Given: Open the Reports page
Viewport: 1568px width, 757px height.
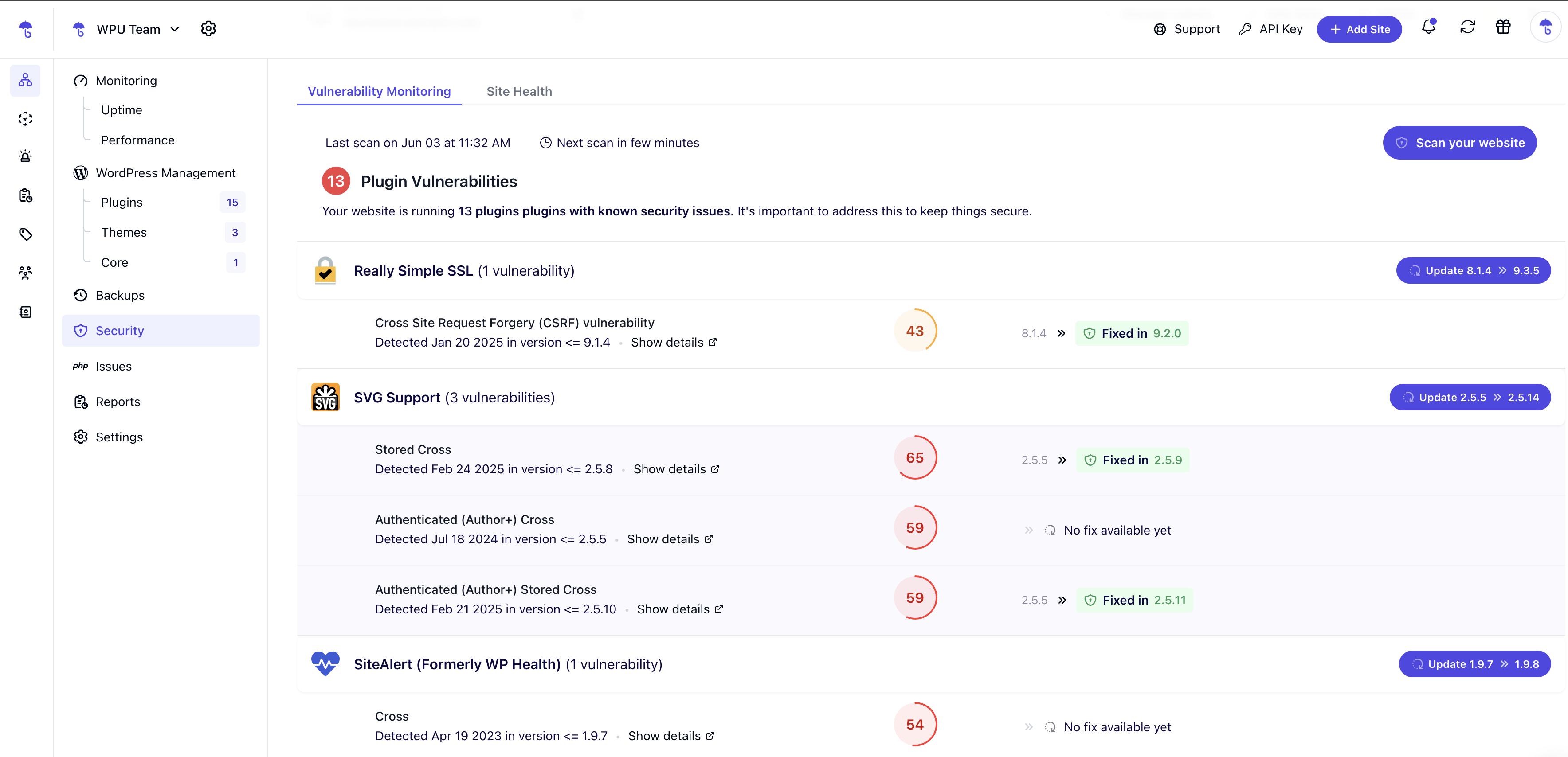Looking at the screenshot, I should pos(107,402).
